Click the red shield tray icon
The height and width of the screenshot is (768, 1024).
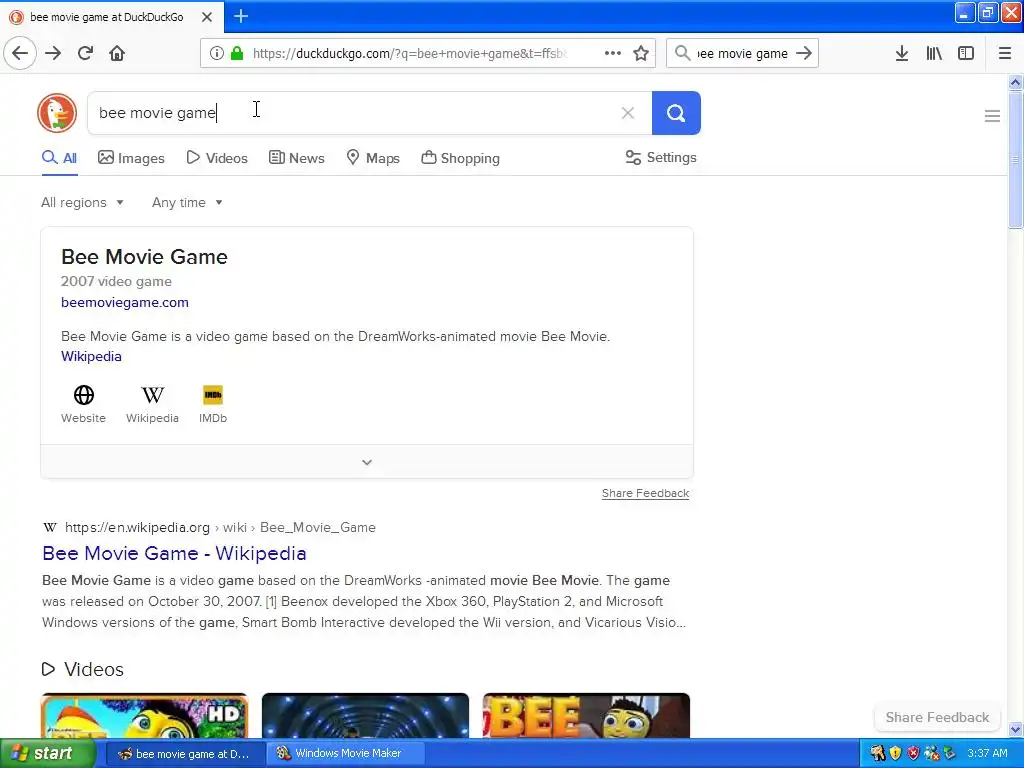[x=914, y=754]
